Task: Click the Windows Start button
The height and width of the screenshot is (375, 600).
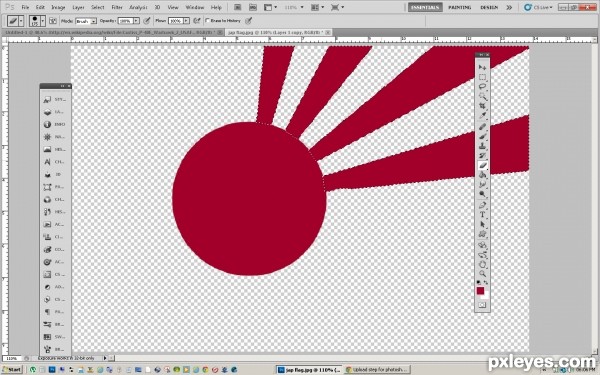Action: pyautogui.click(x=11, y=370)
